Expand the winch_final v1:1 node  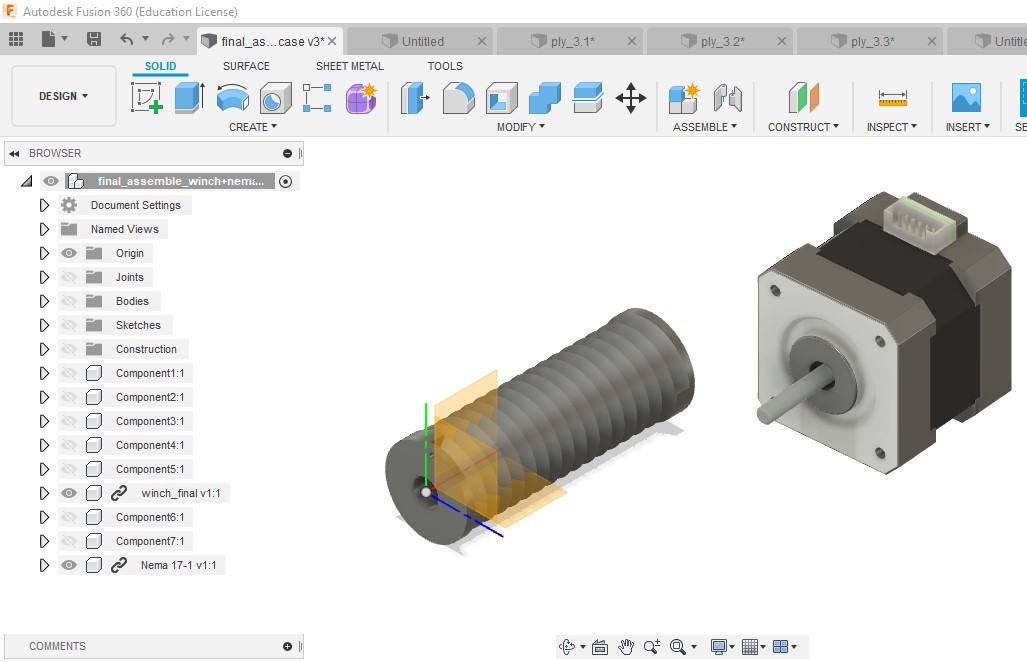tap(44, 494)
